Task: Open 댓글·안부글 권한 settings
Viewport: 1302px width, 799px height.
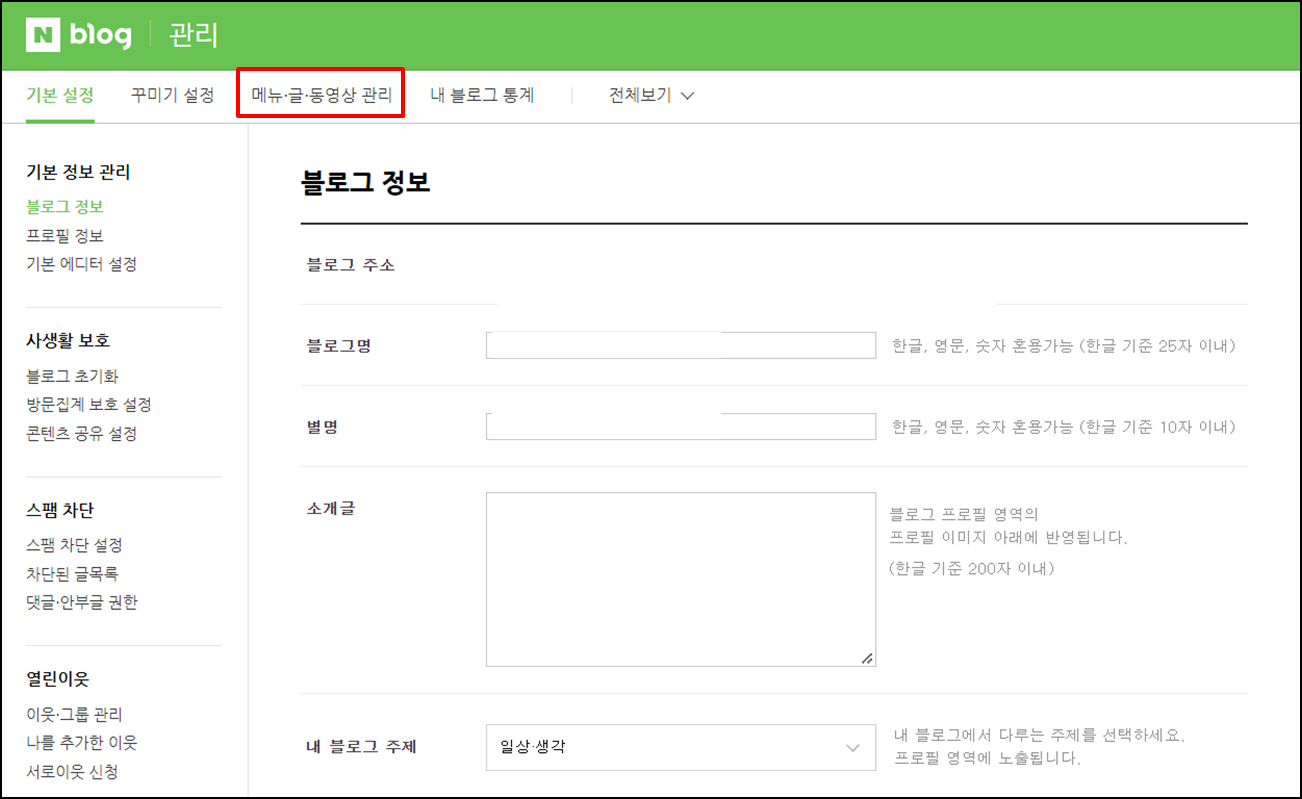Action: coord(81,603)
